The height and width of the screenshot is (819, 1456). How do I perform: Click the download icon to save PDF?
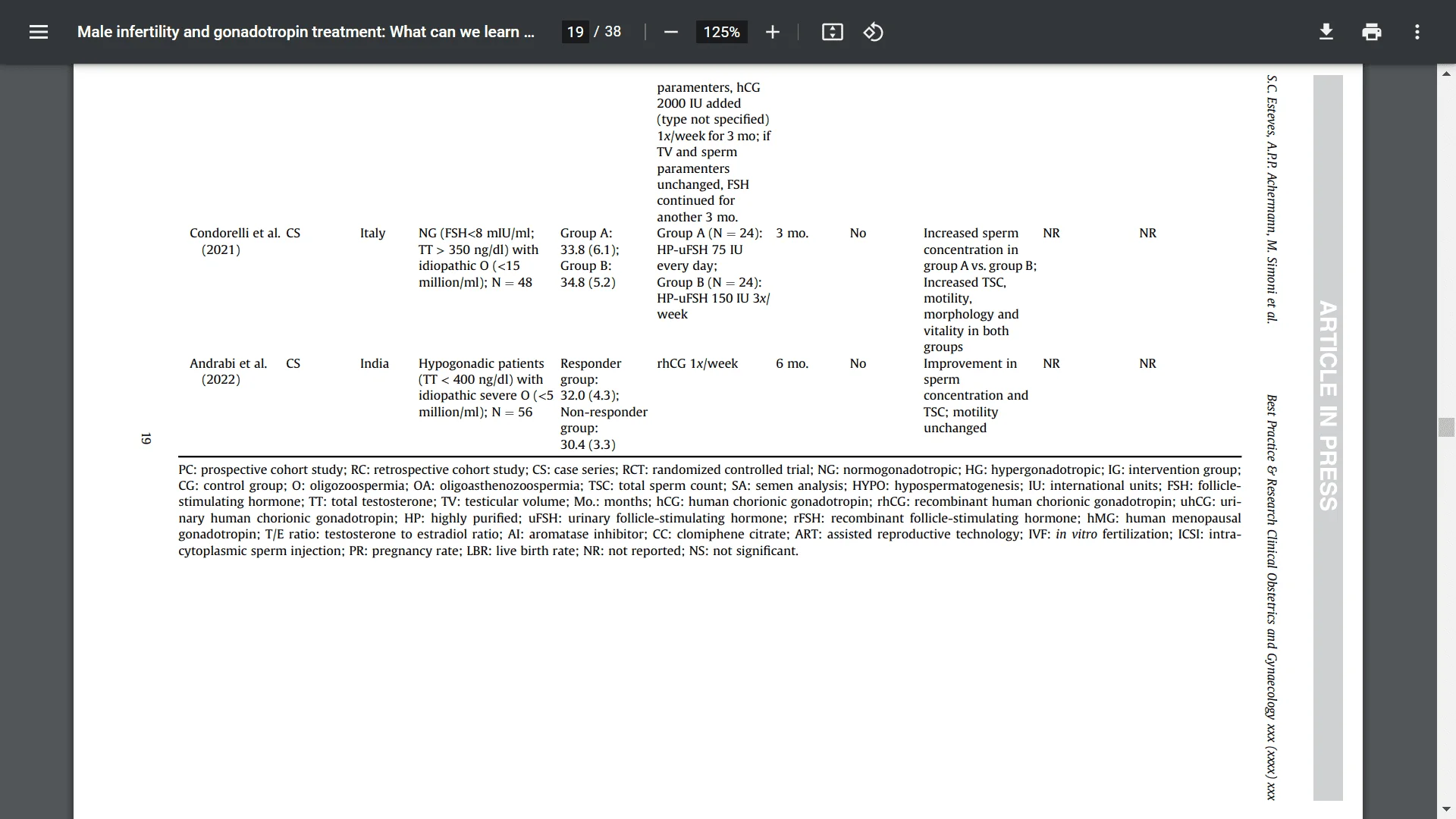pos(1325,31)
